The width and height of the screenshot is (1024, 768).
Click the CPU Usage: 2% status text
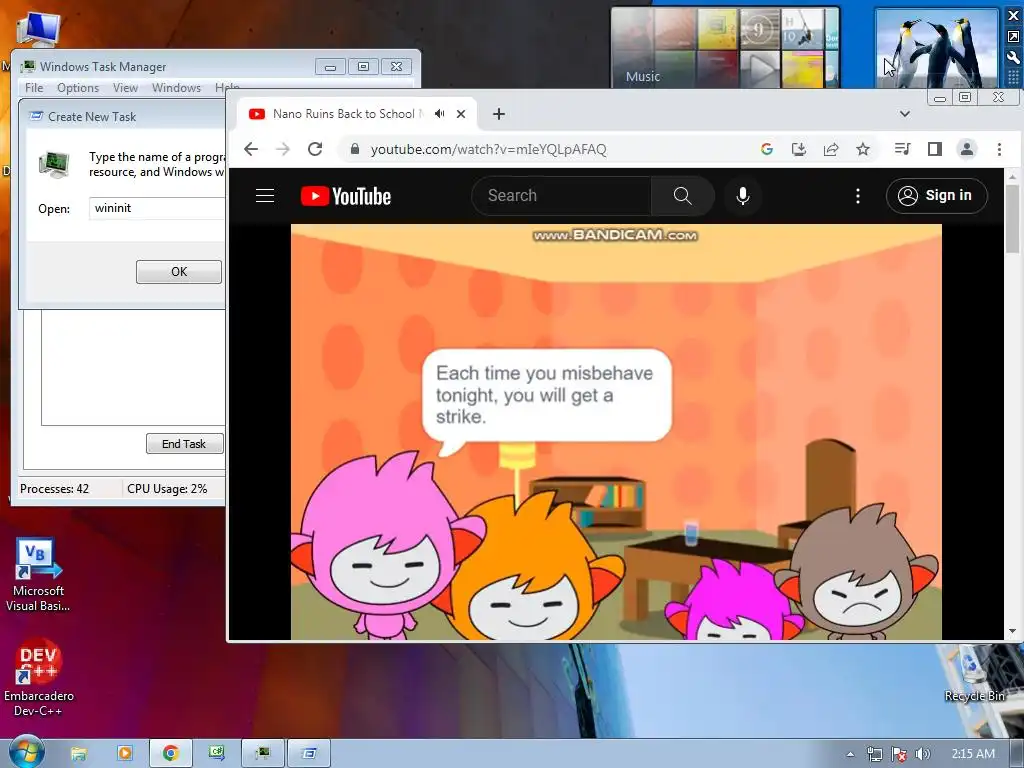coord(167,488)
